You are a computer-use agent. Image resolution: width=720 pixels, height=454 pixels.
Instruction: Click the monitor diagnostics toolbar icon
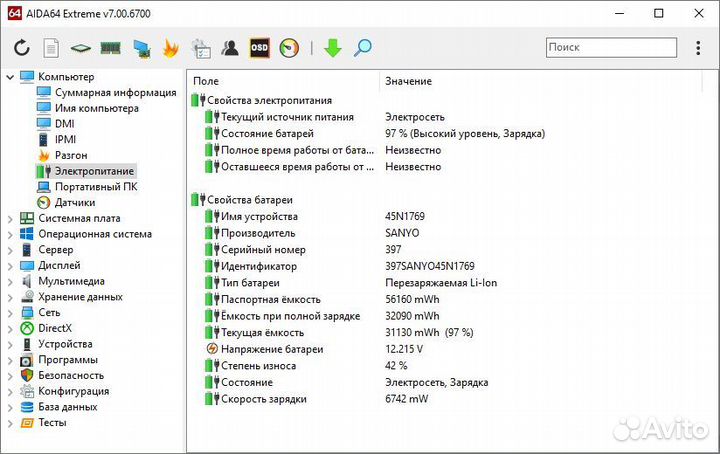pos(142,49)
